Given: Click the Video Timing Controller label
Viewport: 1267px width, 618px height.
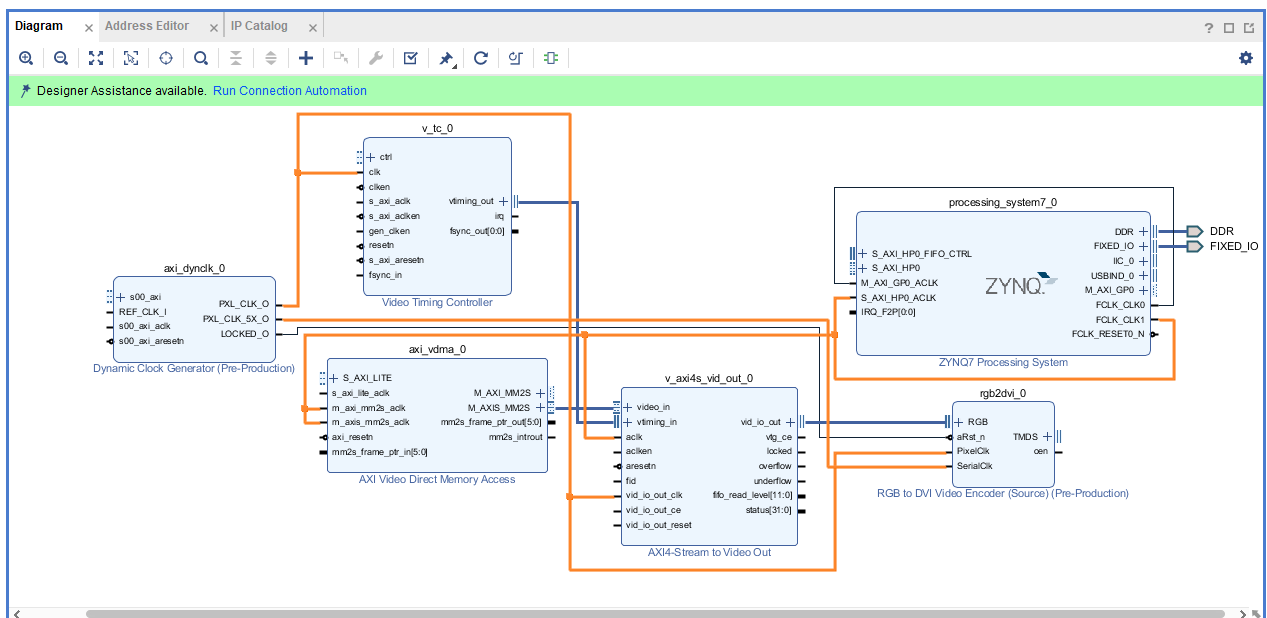Looking at the screenshot, I should tap(437, 302).
